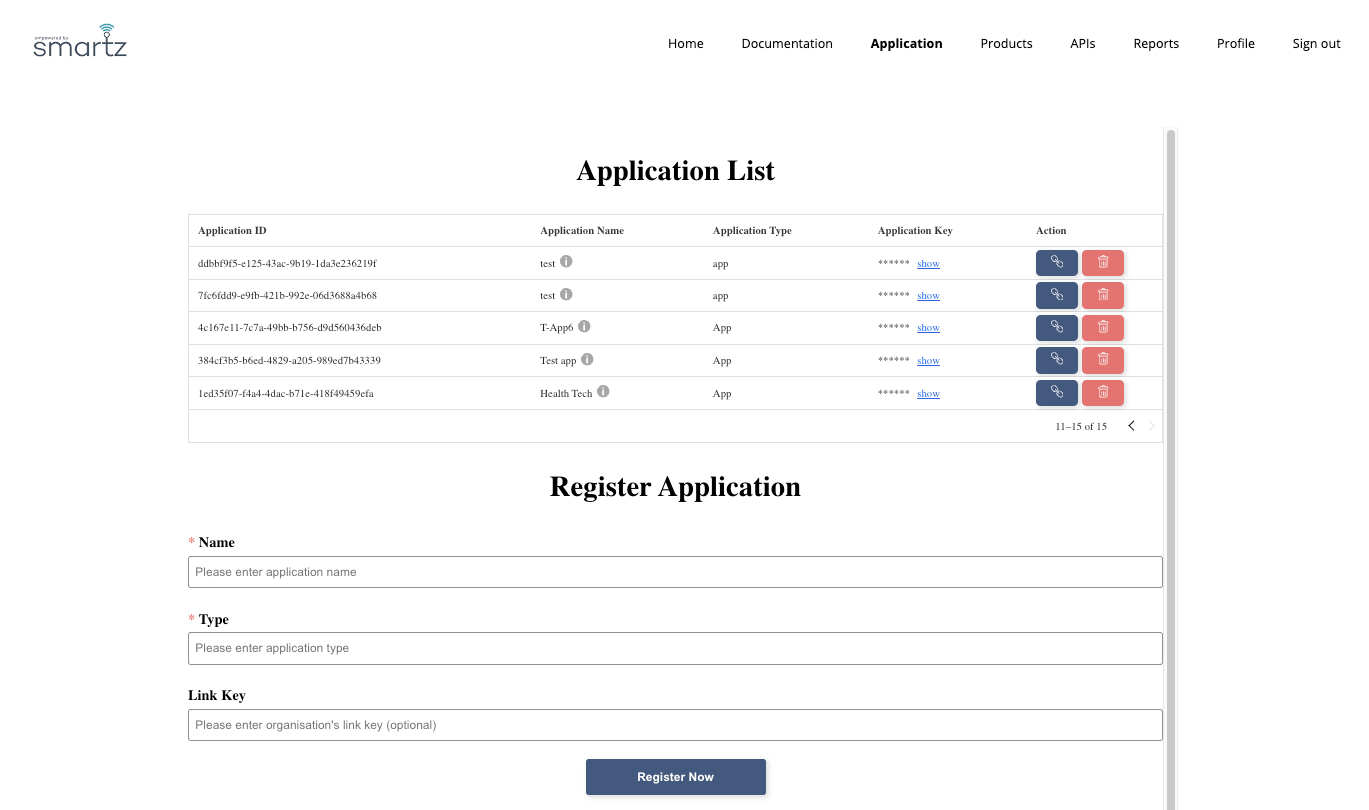Click the Smartz logo
Screen dimensions: 1369x810
coord(80,41)
